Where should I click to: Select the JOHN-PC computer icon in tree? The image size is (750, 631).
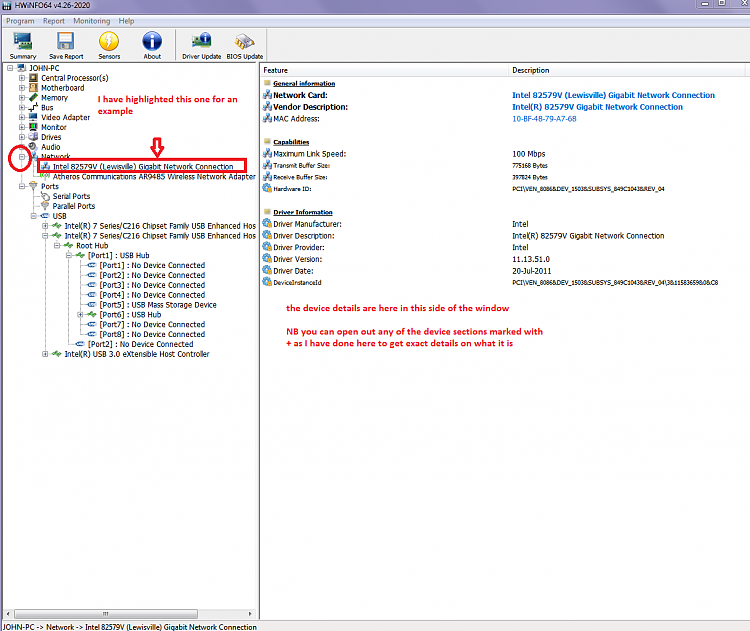[x=22, y=68]
